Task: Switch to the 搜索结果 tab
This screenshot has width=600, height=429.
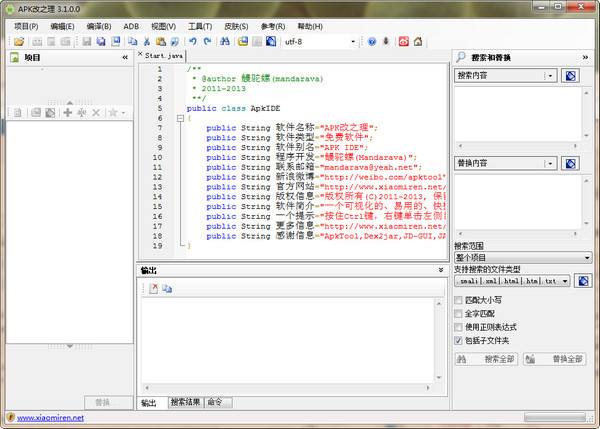Action: [184, 402]
